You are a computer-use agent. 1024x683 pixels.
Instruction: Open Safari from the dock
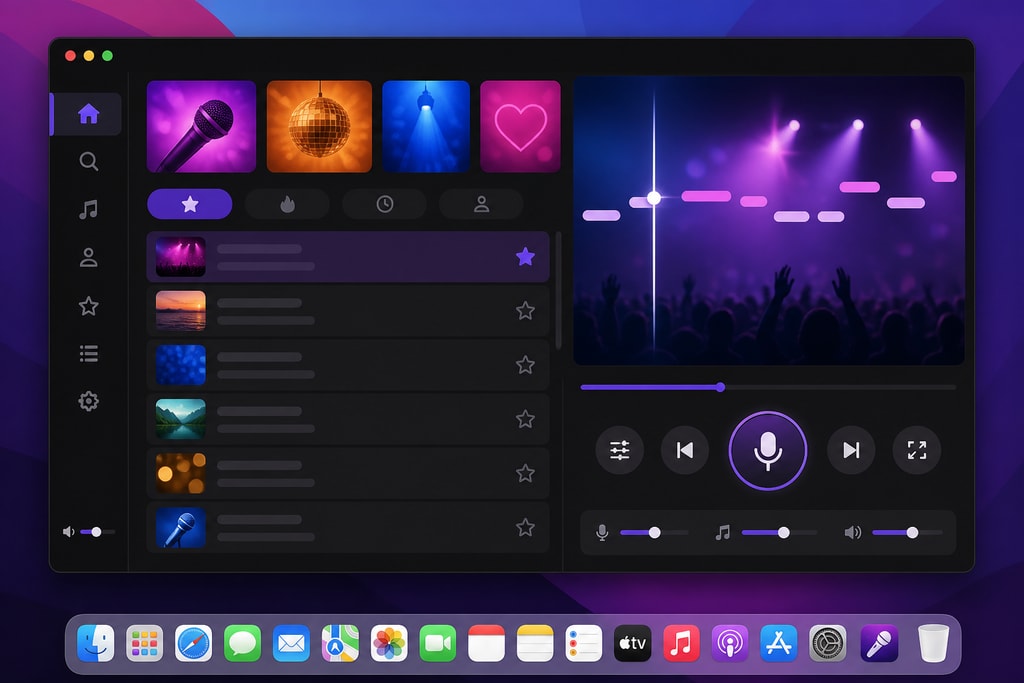[x=193, y=643]
